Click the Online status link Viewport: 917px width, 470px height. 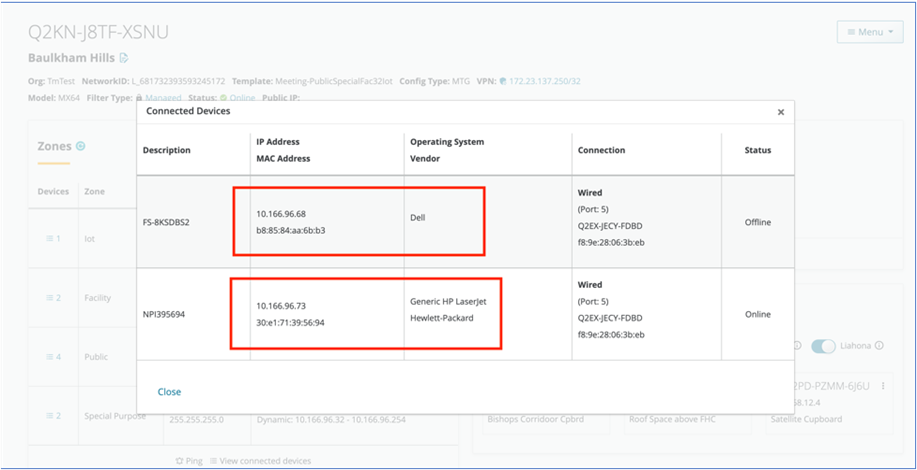pyautogui.click(x=242, y=98)
